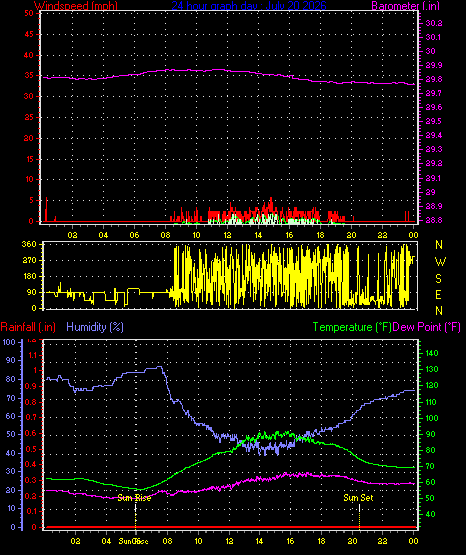Image resolution: width=466 pixels, height=555 pixels.
Task: Click the red '50' windspeed axis value
Action: click(29, 13)
